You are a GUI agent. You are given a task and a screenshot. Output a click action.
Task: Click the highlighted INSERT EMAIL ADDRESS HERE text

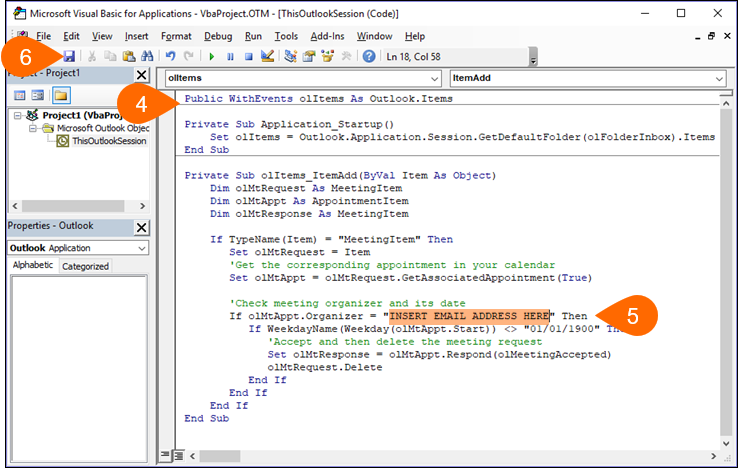click(469, 316)
